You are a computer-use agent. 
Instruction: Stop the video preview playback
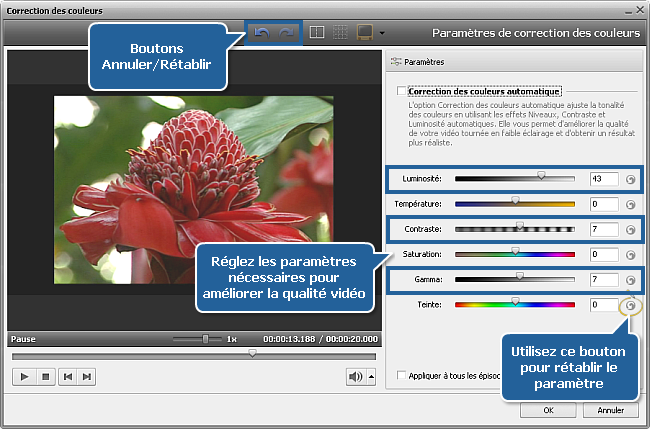(x=45, y=376)
